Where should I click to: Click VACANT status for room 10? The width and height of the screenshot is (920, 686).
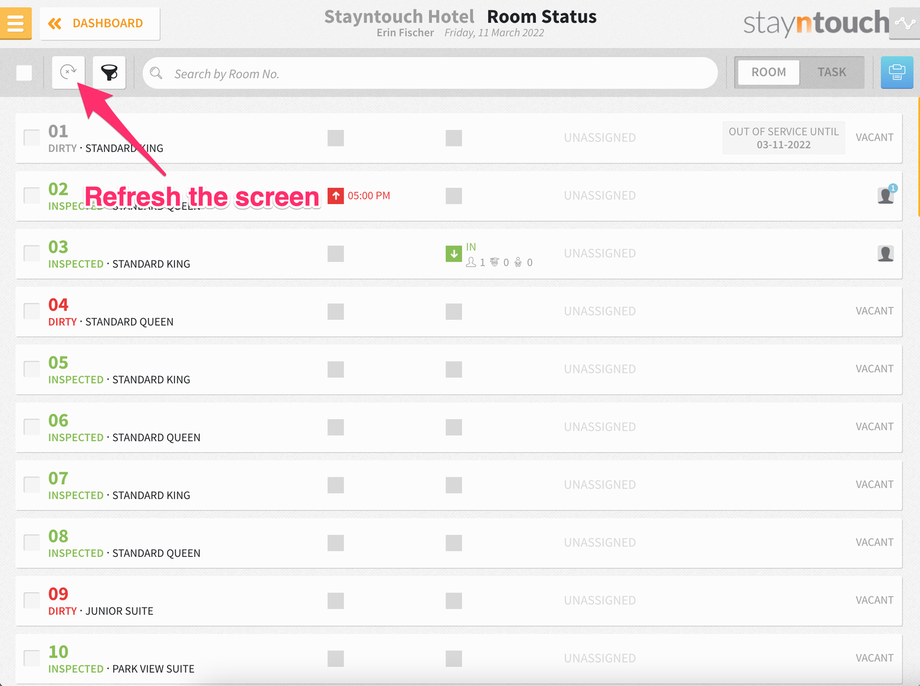pos(874,658)
